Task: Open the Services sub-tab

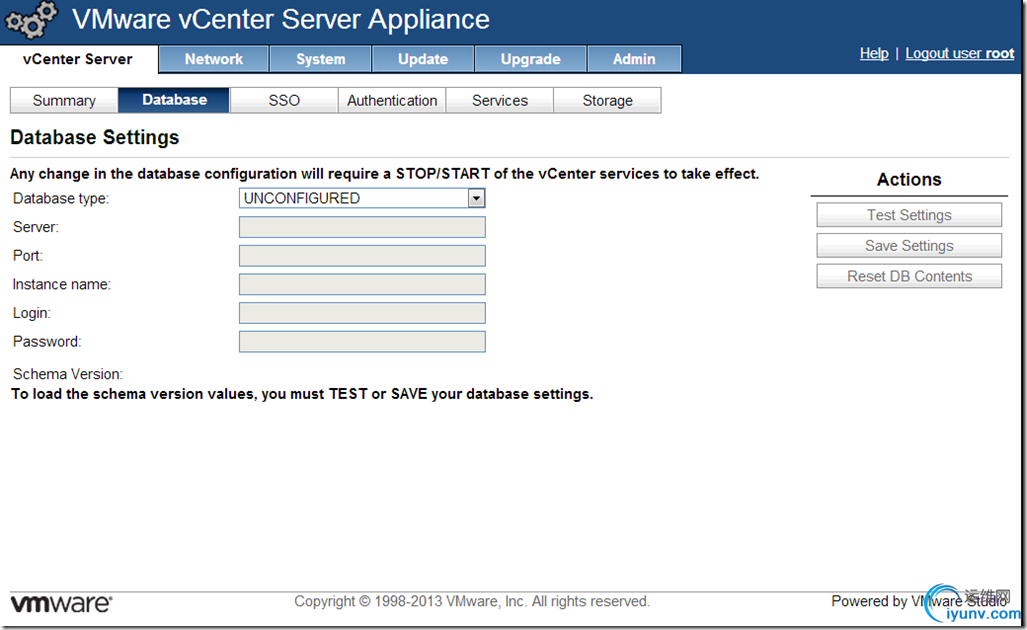Action: point(500,100)
